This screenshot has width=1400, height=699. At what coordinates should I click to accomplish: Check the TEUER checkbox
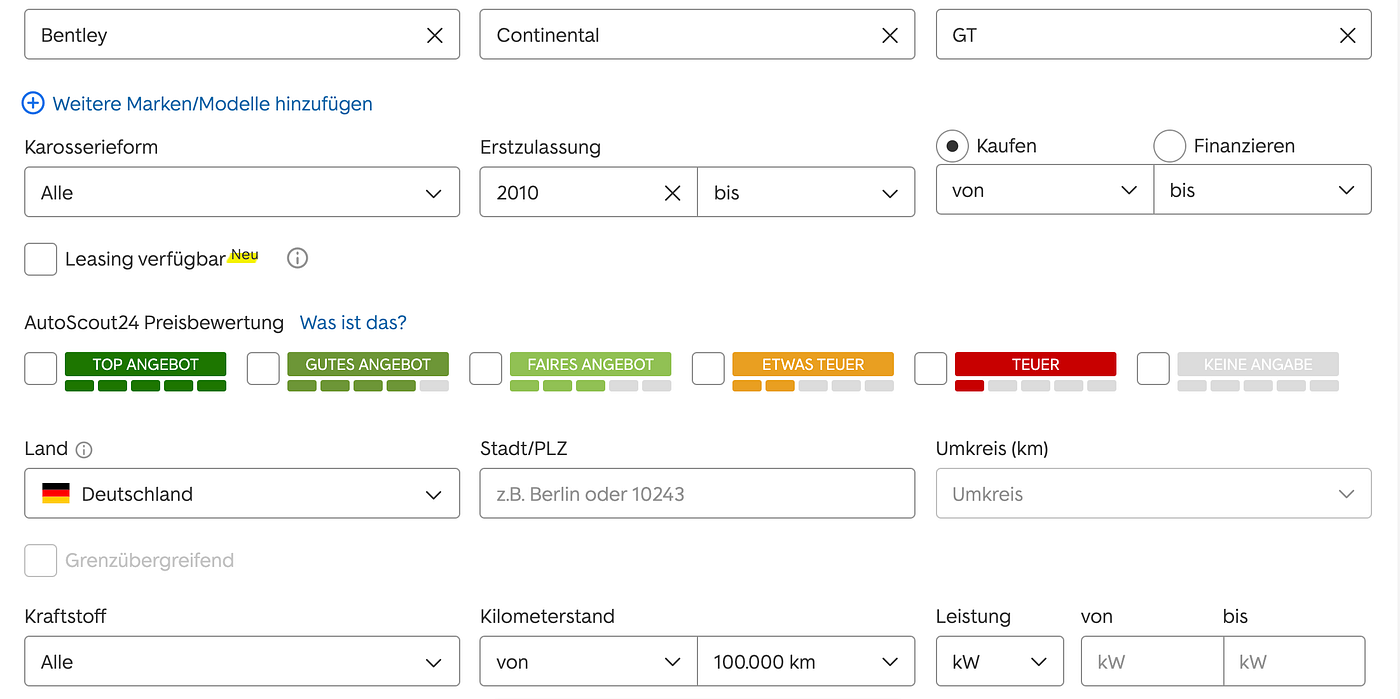click(x=931, y=368)
